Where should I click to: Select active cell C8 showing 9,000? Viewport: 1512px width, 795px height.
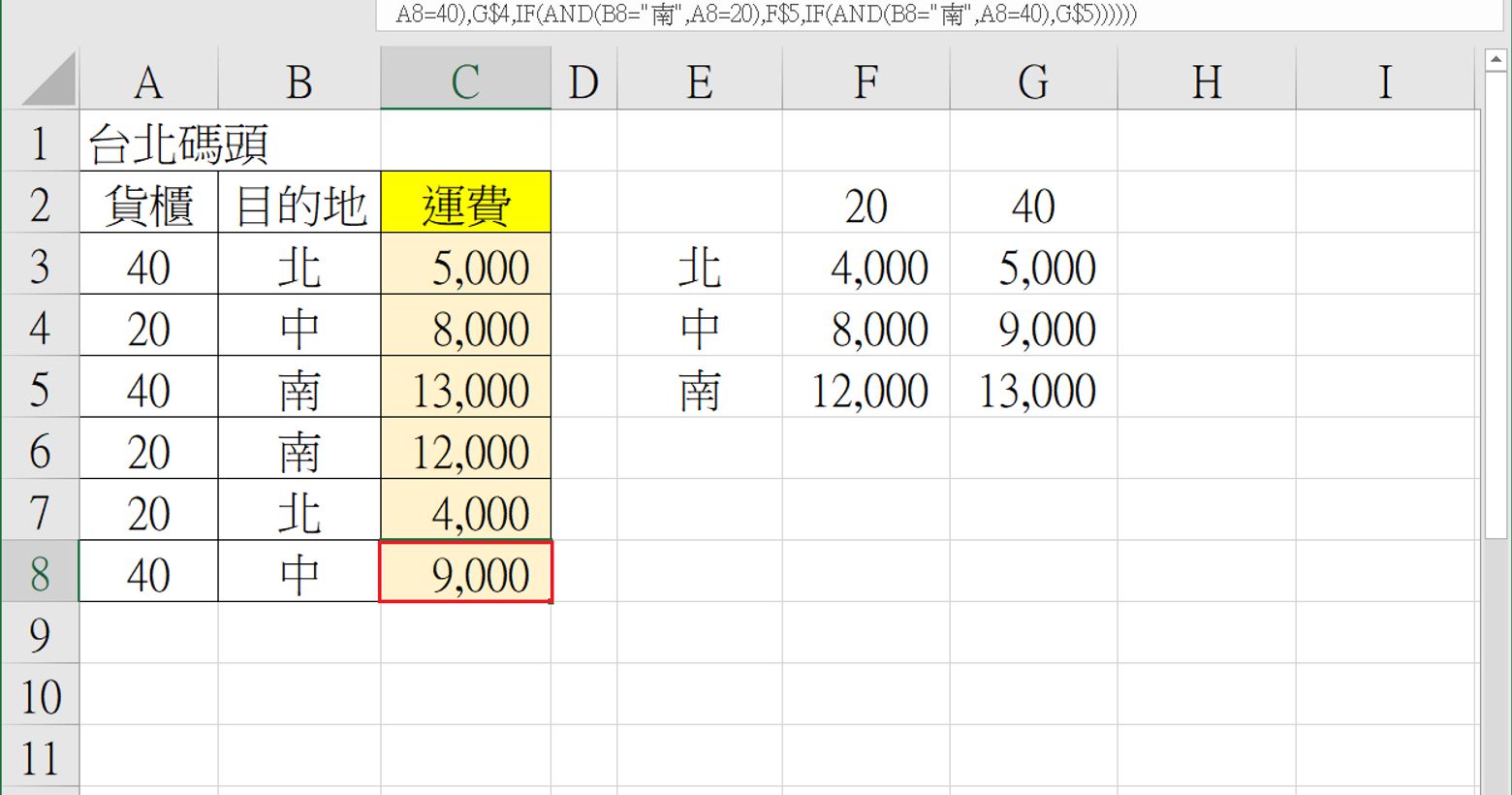(x=465, y=574)
